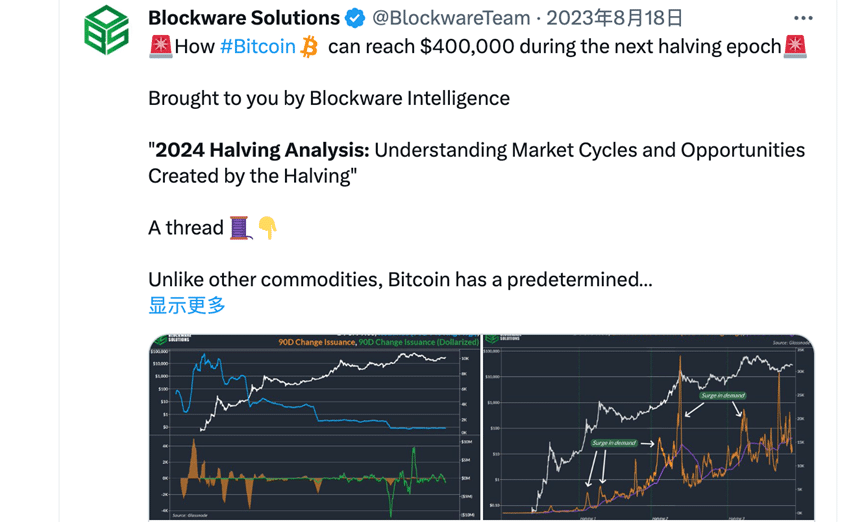The image size is (866, 522).
Task: Click the orange Bitcoin symbol icon
Action: 310,47
